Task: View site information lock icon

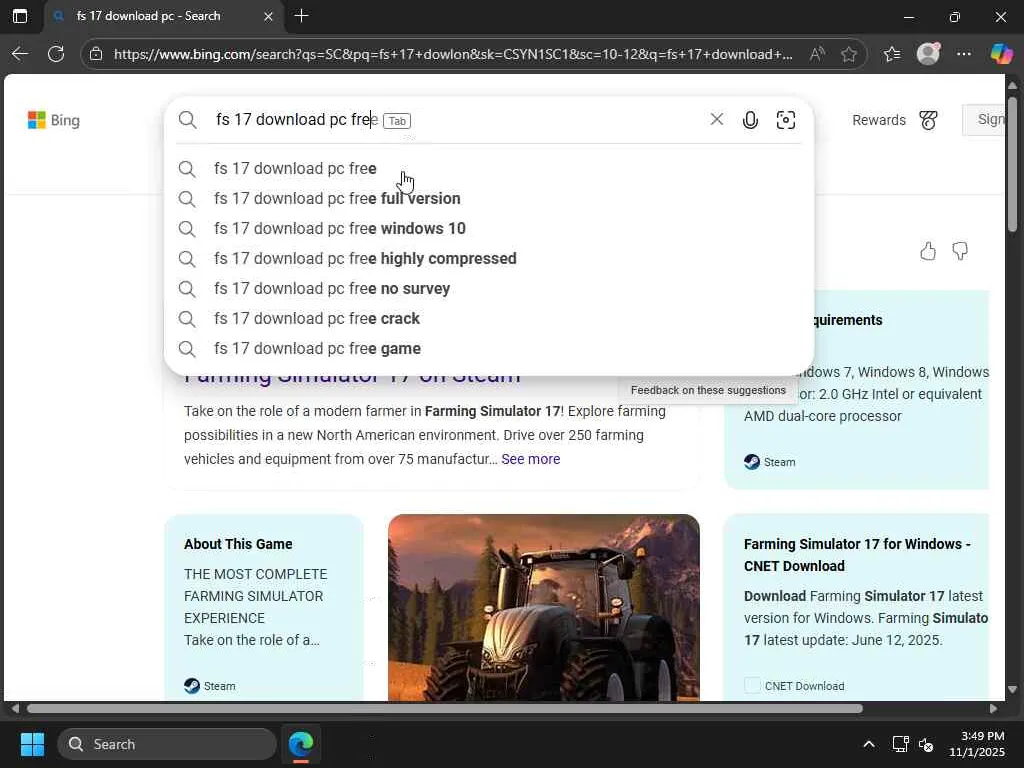Action: (x=96, y=54)
